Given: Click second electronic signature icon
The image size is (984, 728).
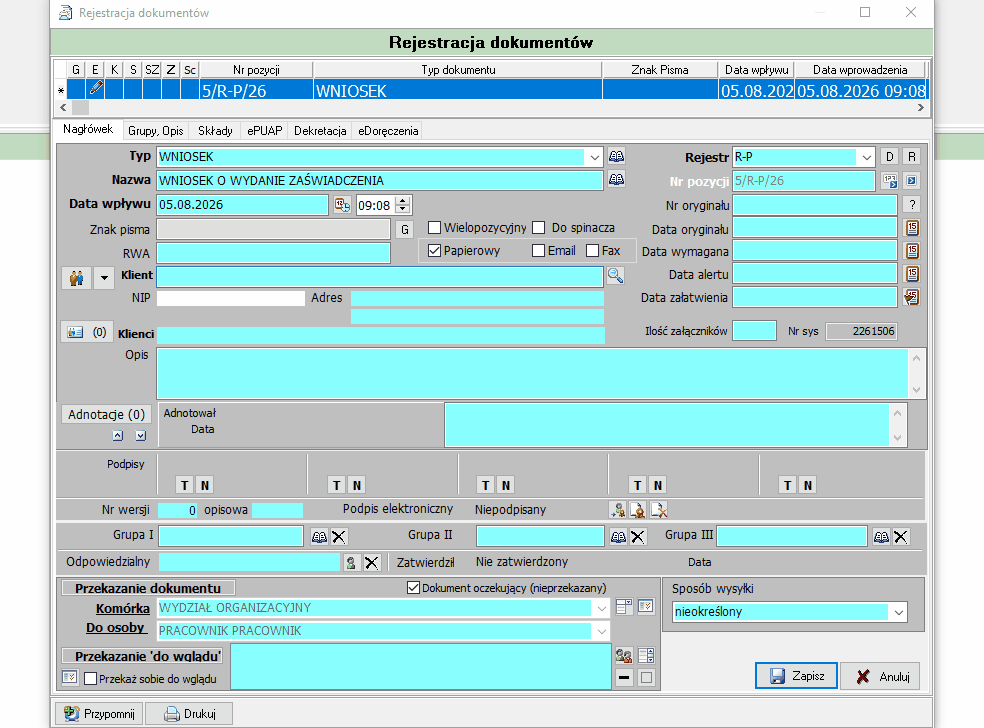Looking at the screenshot, I should tap(638, 510).
